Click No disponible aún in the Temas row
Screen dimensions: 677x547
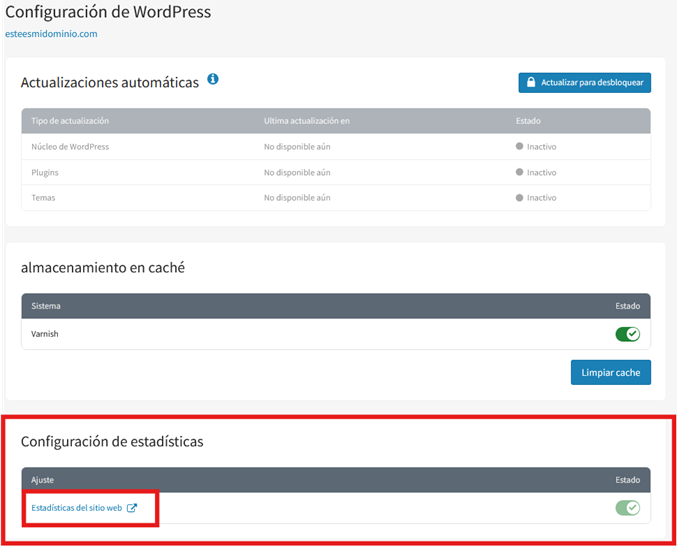coord(297,198)
